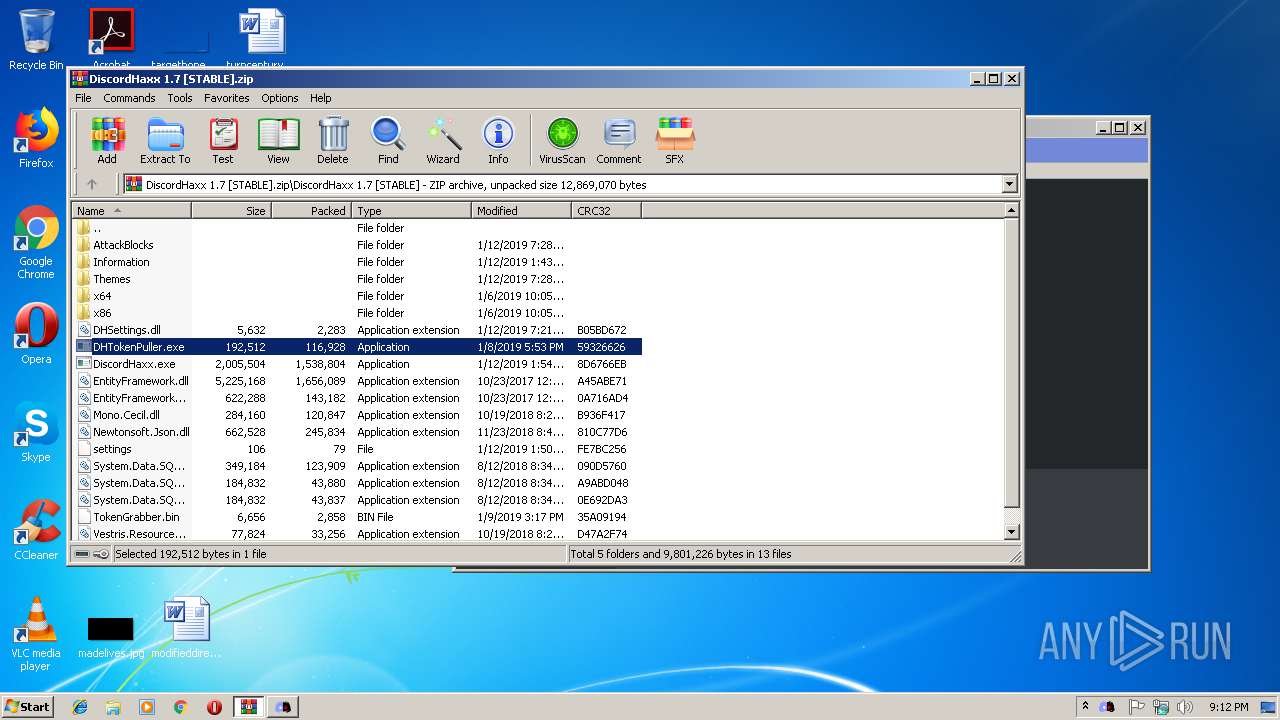Launch Firefox from the desktop
Image resolution: width=1280 pixels, height=720 pixels.
pyautogui.click(x=36, y=138)
